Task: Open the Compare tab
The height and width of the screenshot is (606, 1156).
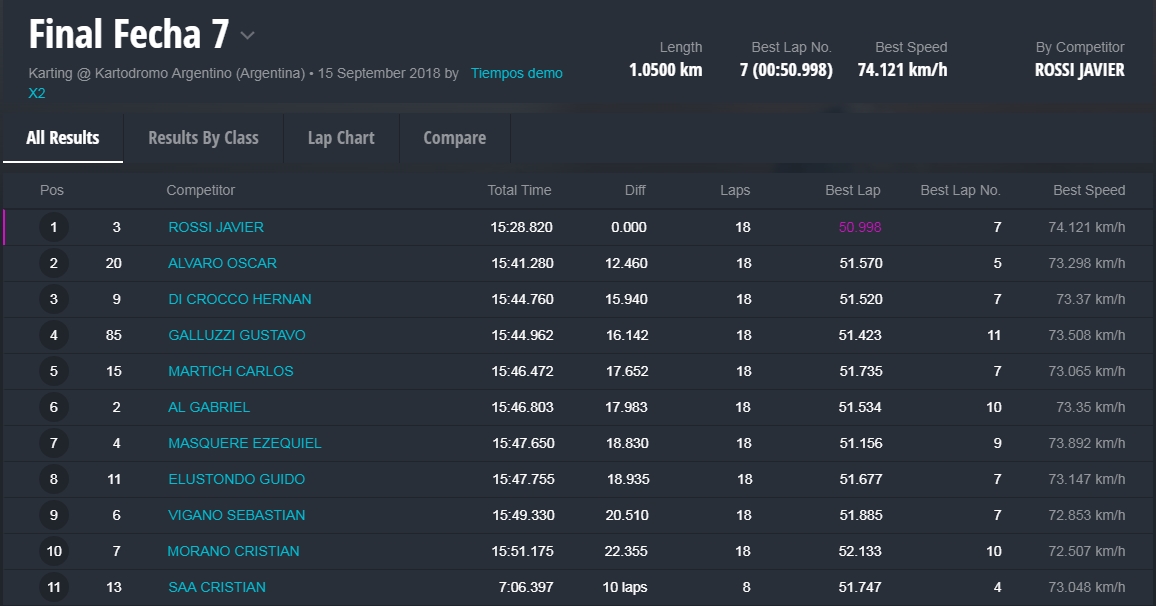Action: [x=454, y=138]
